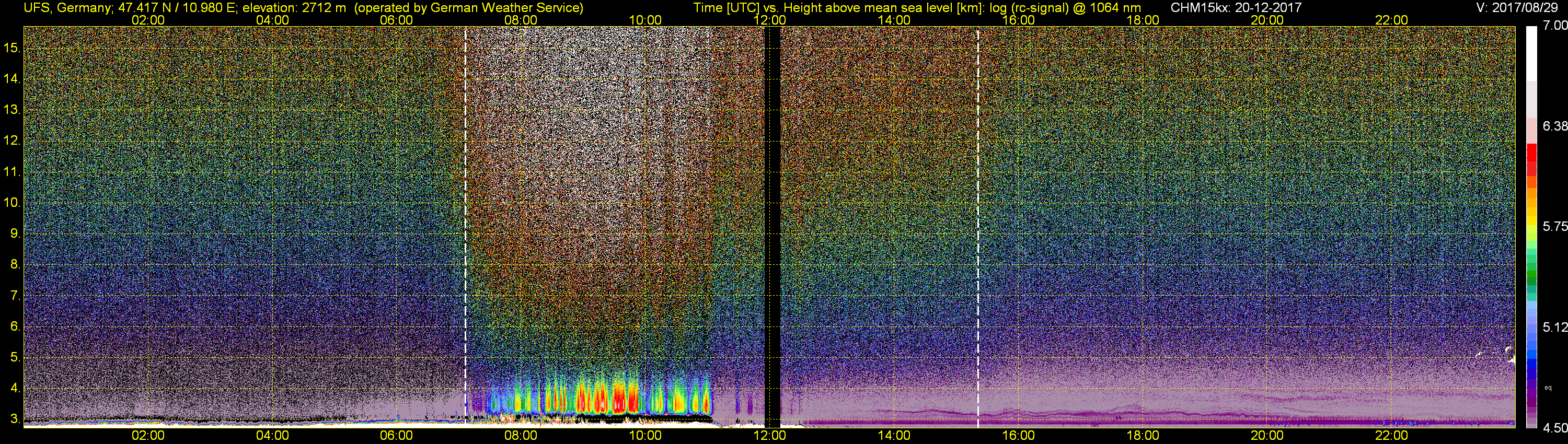Click the '6.' height axis label
The height and width of the screenshot is (444, 1568).
[15, 326]
